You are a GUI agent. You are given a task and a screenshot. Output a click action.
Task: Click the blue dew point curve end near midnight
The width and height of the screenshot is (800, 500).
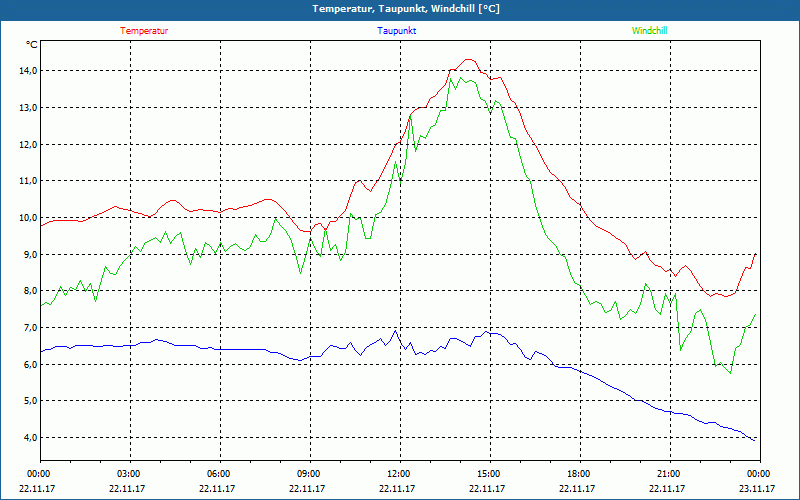point(754,440)
